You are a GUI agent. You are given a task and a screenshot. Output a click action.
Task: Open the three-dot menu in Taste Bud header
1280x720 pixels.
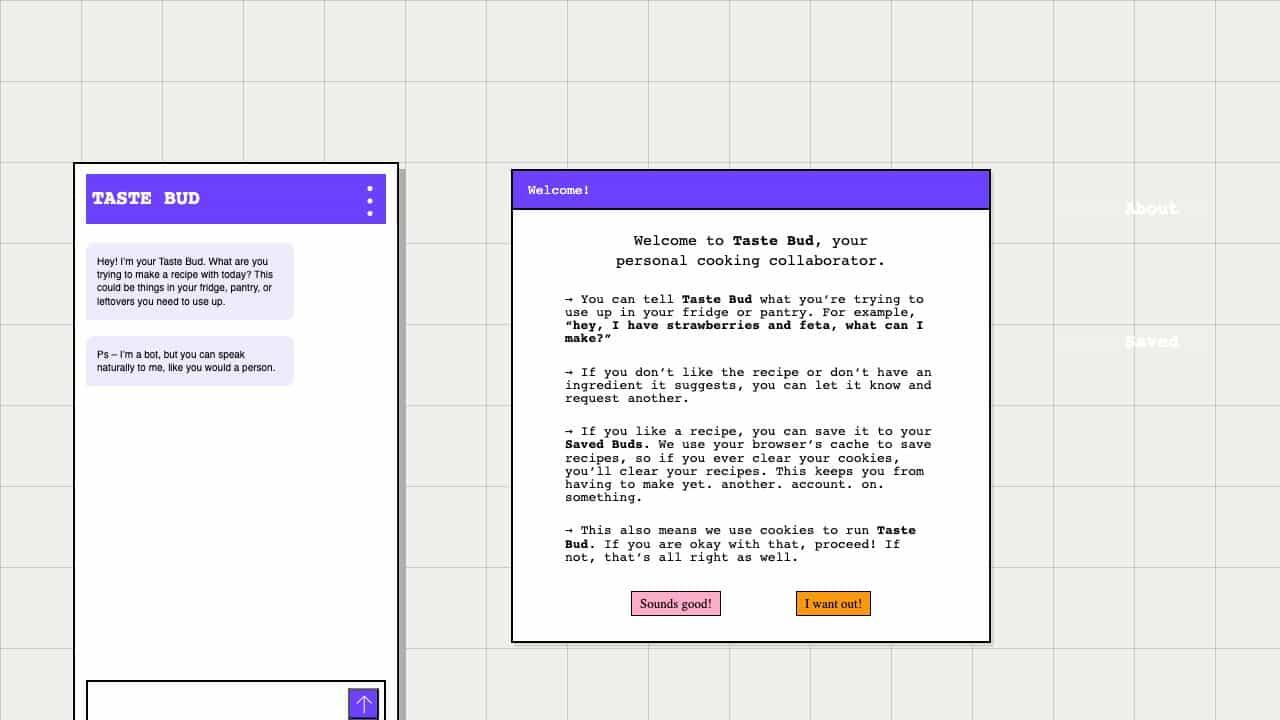369,200
